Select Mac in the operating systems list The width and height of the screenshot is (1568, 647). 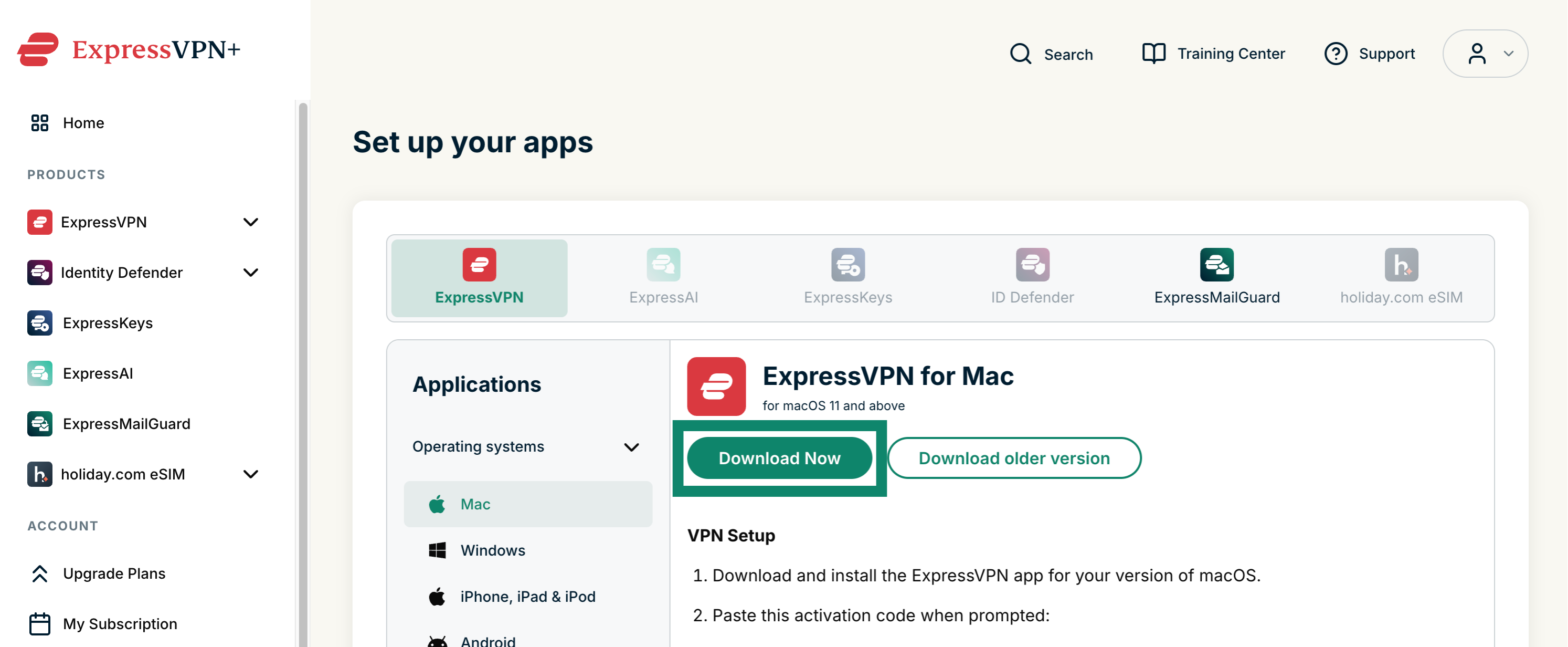[x=528, y=504]
